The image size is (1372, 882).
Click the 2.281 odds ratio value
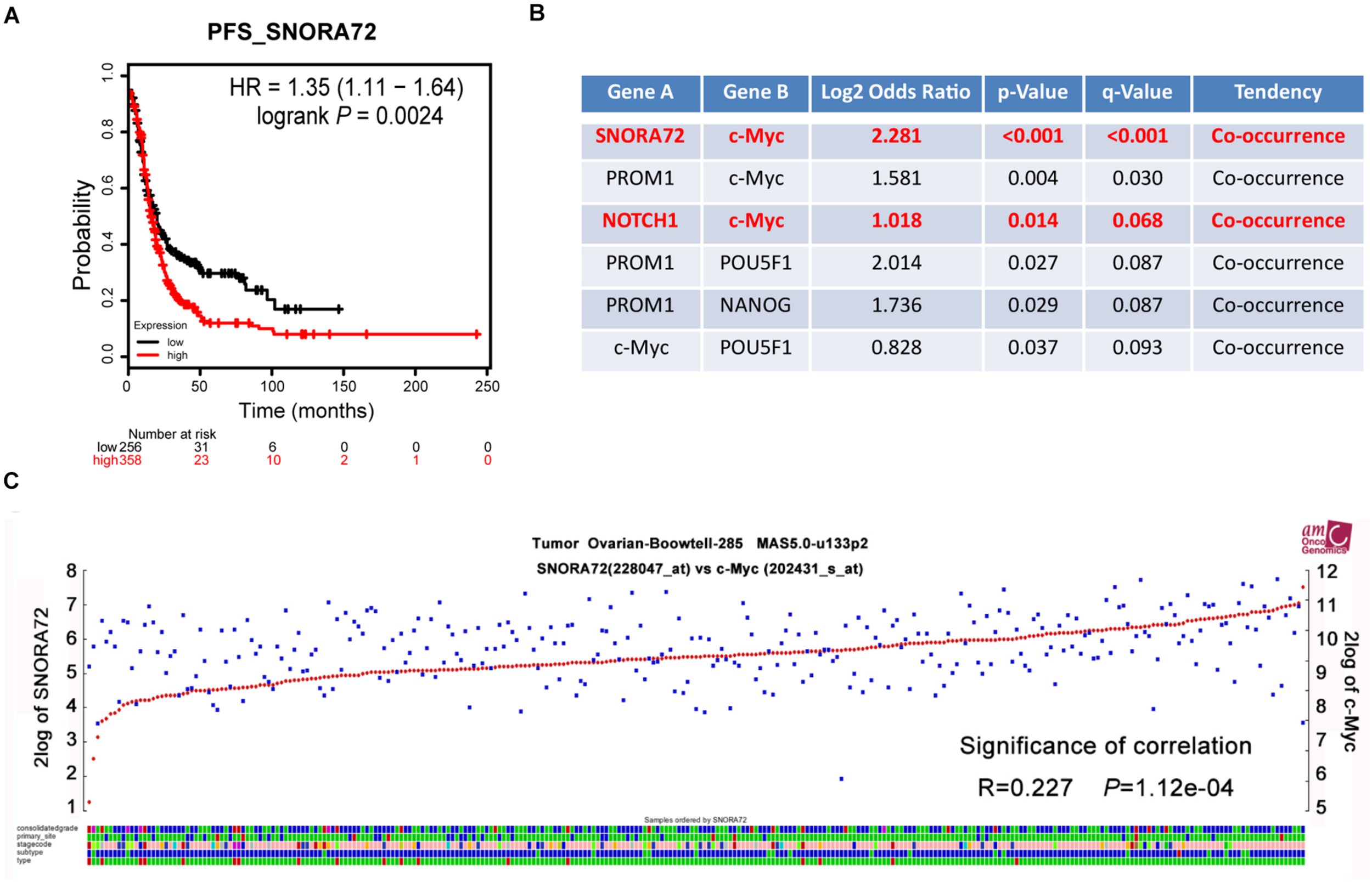(896, 137)
